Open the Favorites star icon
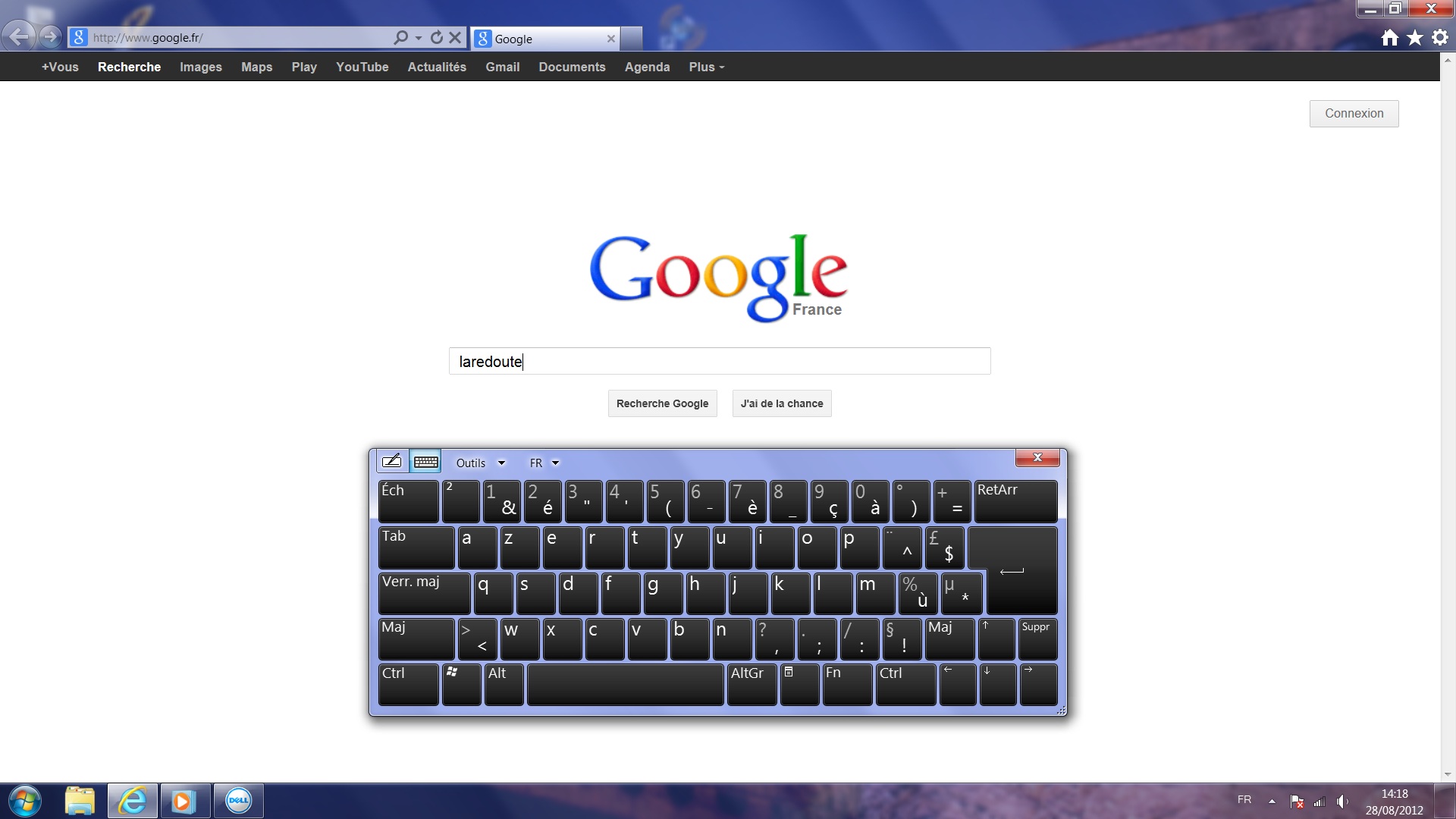The height and width of the screenshot is (819, 1456). coord(1415,38)
